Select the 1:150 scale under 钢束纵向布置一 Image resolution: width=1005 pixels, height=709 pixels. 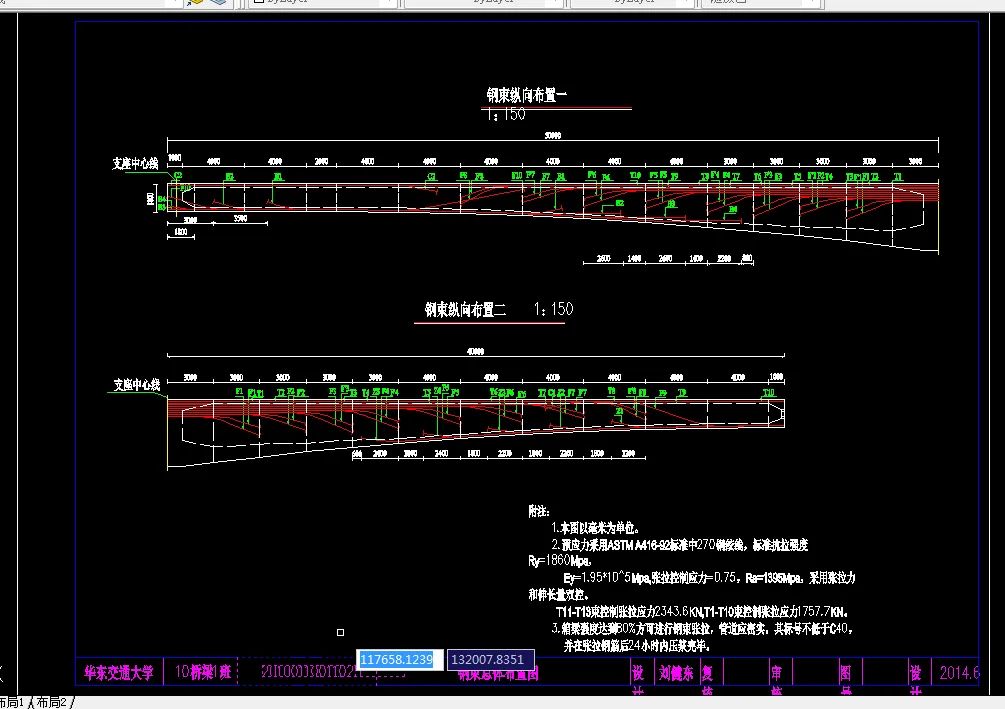pyautogui.click(x=505, y=115)
